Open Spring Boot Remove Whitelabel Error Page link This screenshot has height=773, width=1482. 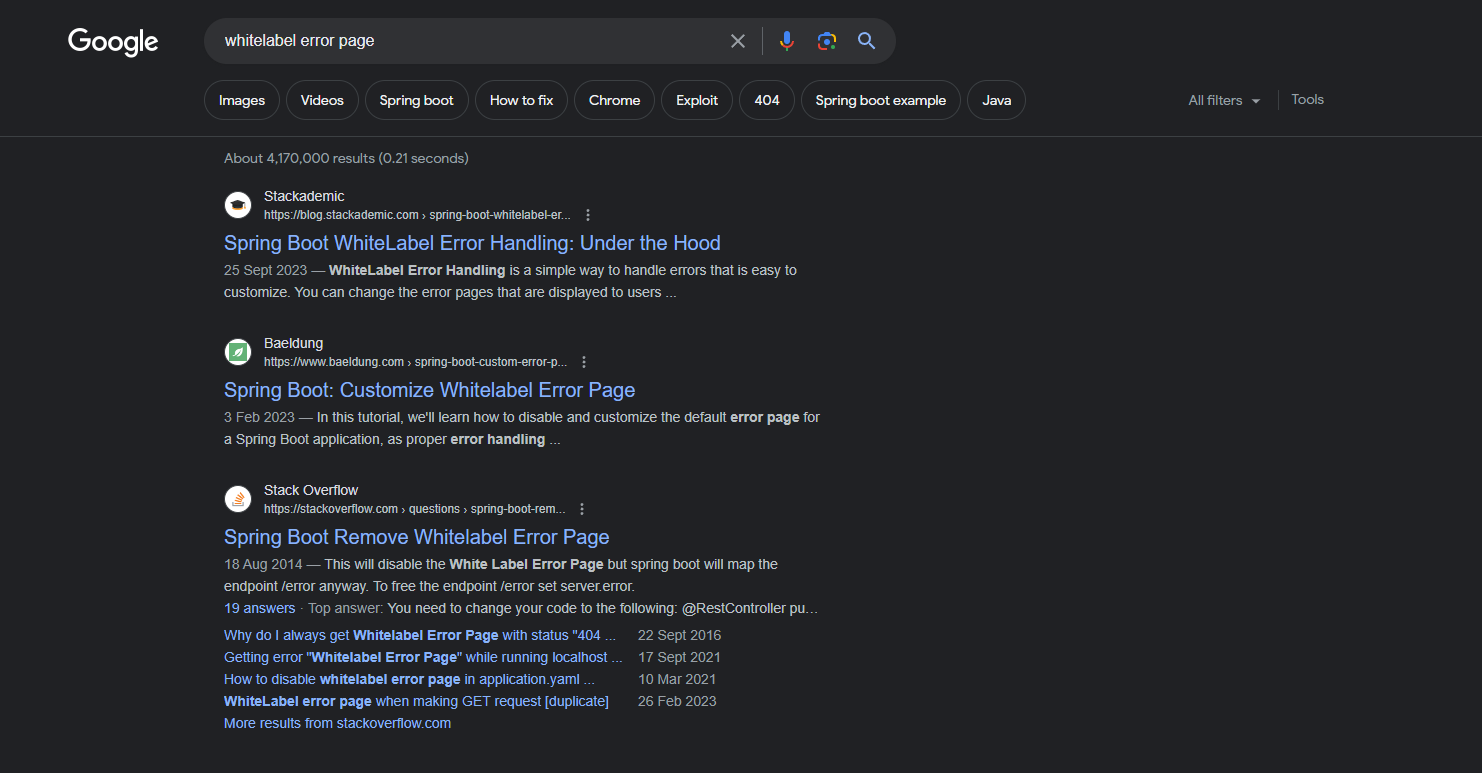tap(417, 537)
